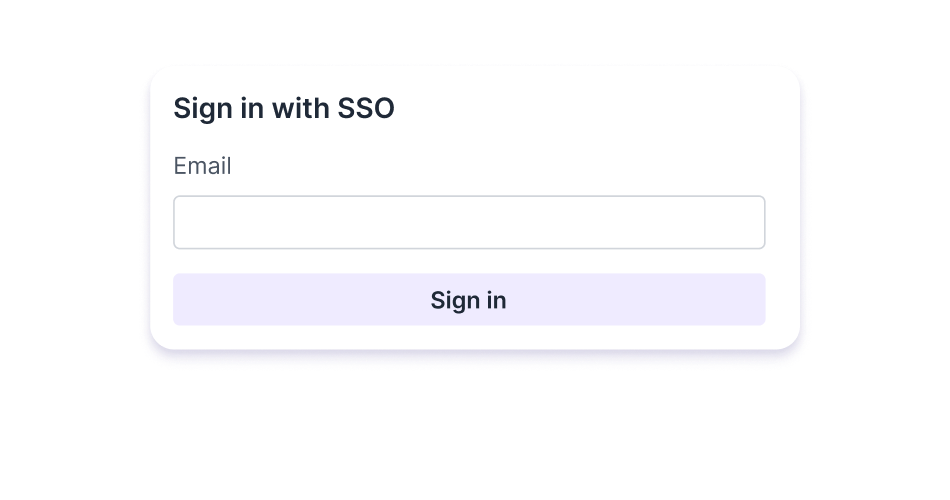Click the "Sign in with SSO" heading

284,109
